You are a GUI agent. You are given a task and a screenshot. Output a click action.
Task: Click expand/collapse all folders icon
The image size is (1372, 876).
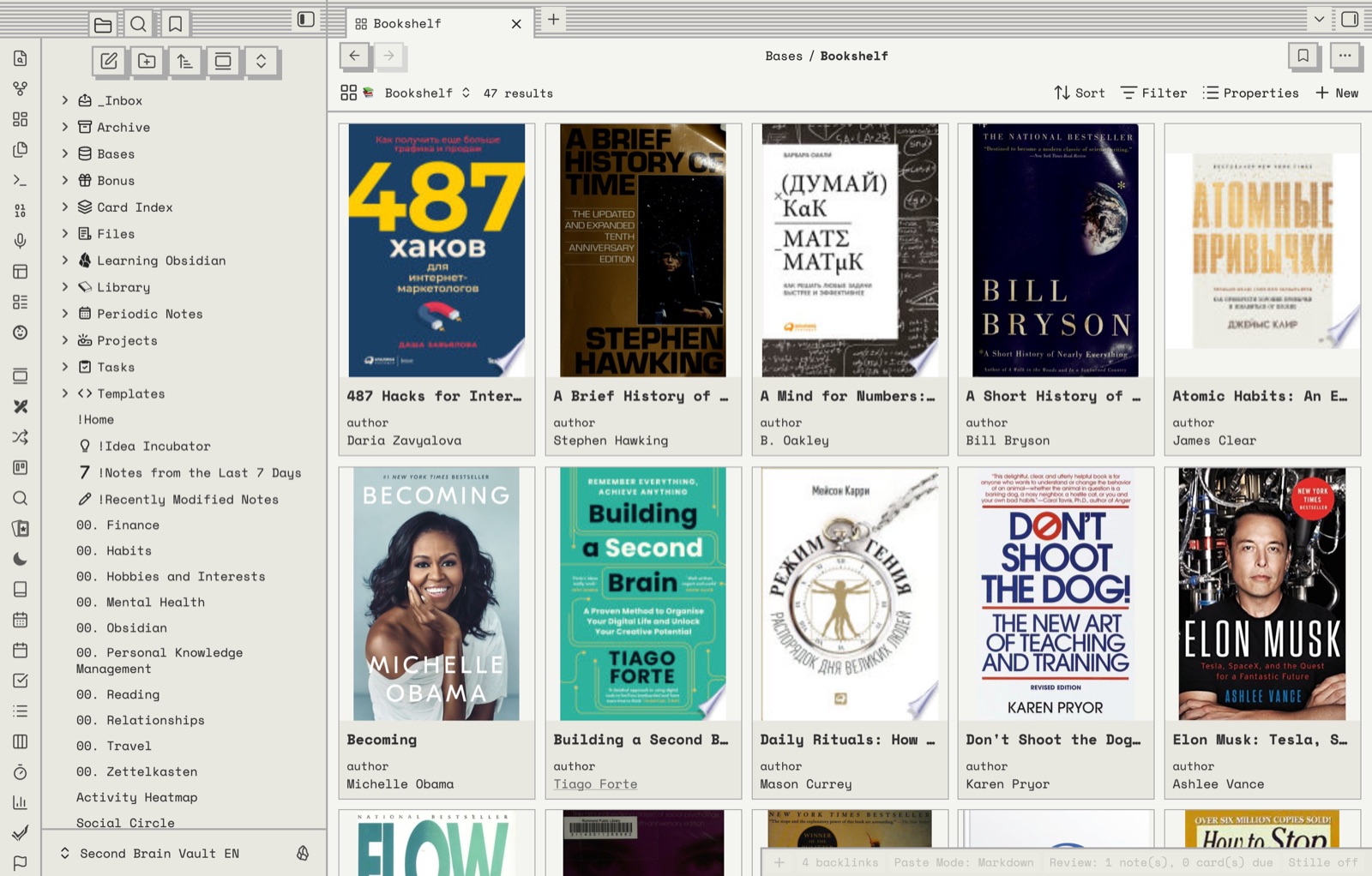click(x=261, y=61)
